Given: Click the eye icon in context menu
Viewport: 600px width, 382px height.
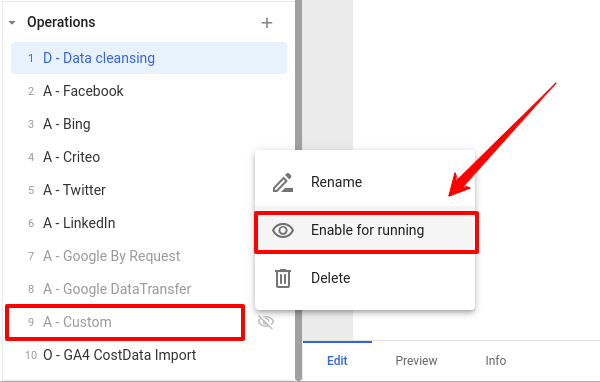Looking at the screenshot, I should [x=283, y=230].
